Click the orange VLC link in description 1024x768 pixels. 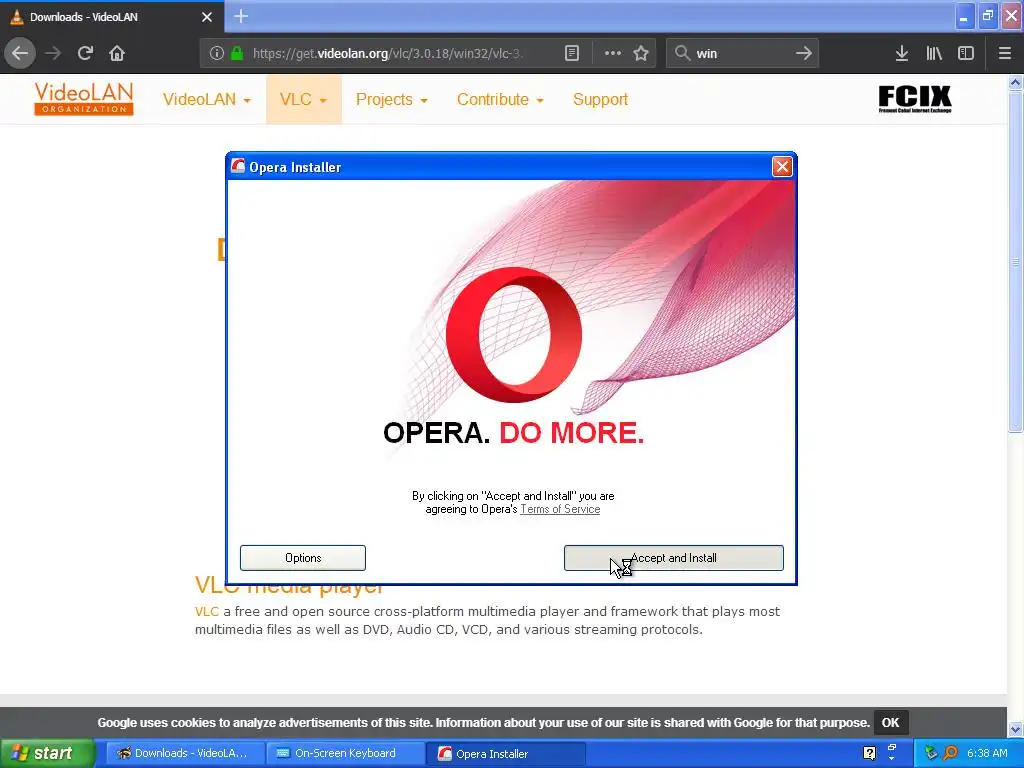(x=206, y=611)
